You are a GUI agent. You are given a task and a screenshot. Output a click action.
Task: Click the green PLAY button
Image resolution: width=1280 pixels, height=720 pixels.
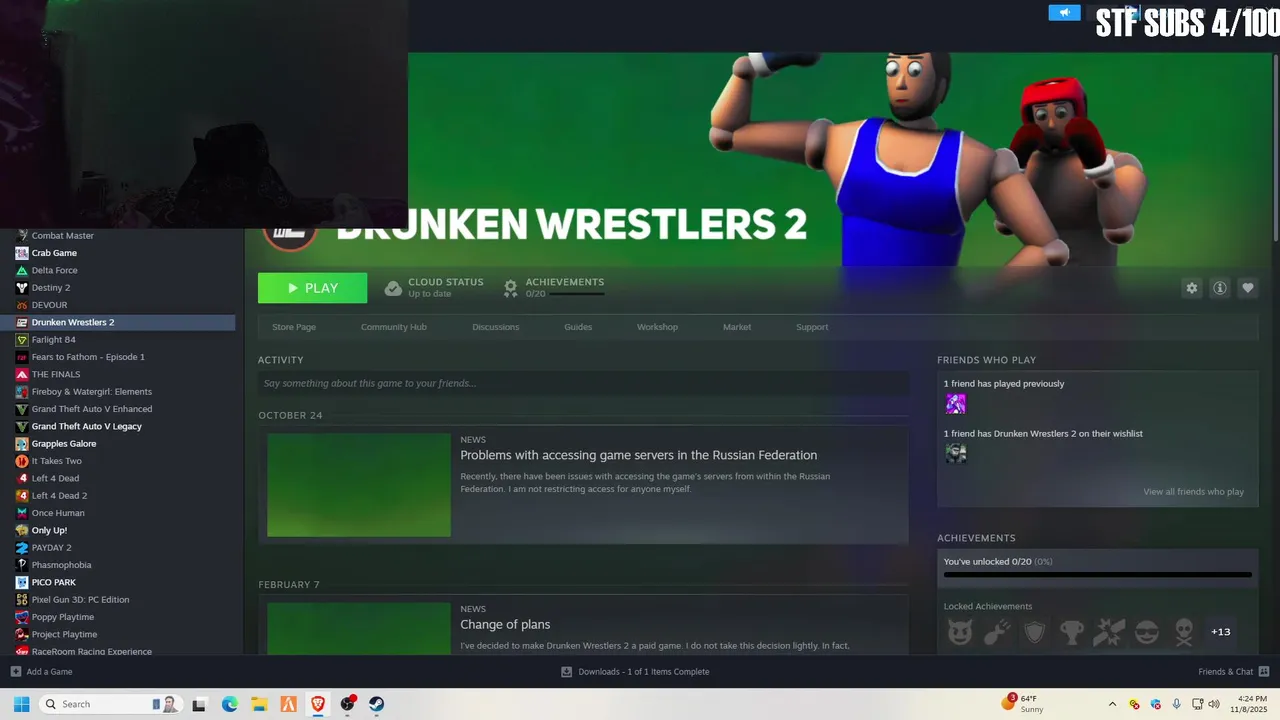coord(312,288)
